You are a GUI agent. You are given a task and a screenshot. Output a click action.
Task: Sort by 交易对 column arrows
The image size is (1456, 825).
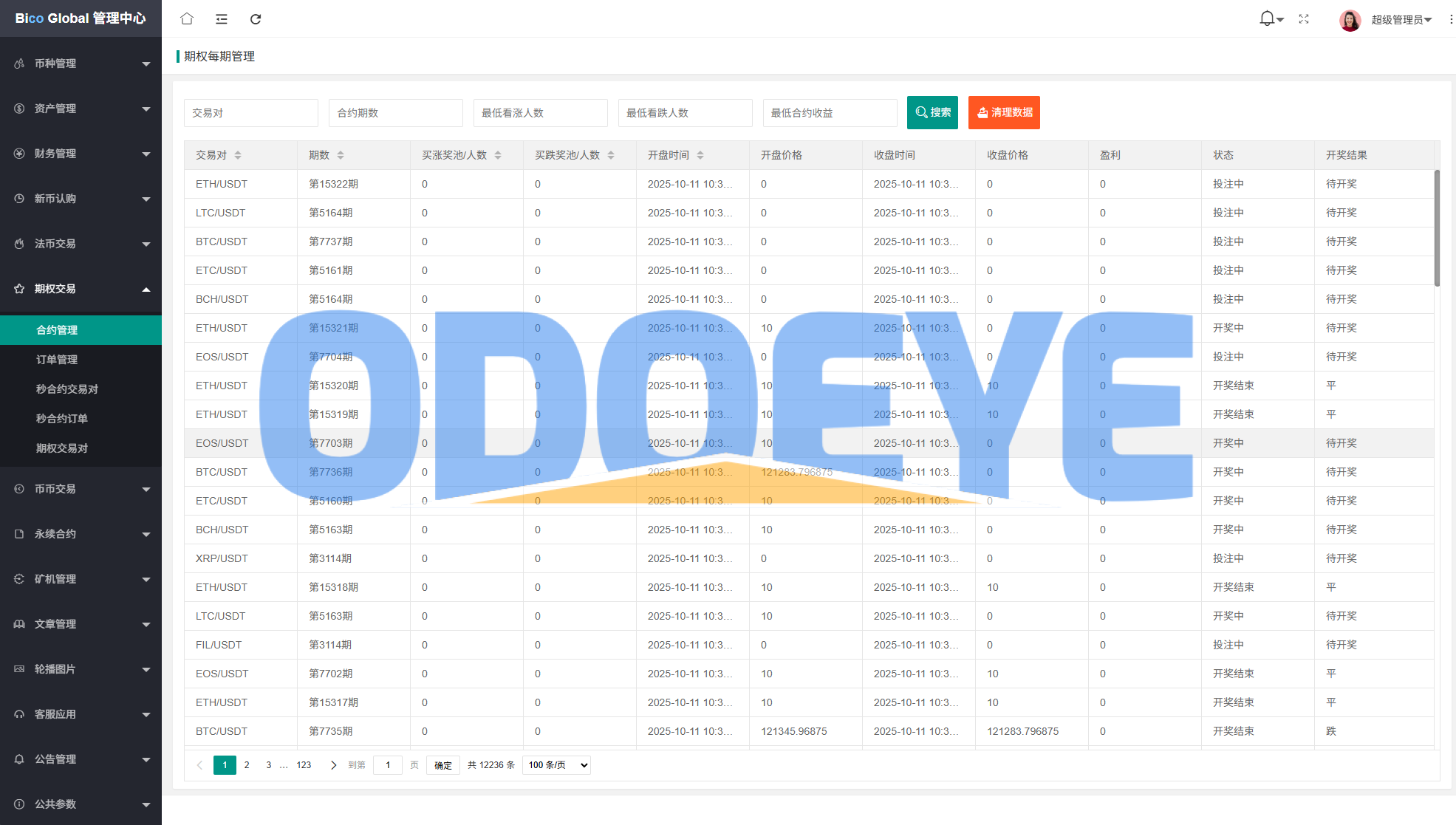pos(238,155)
